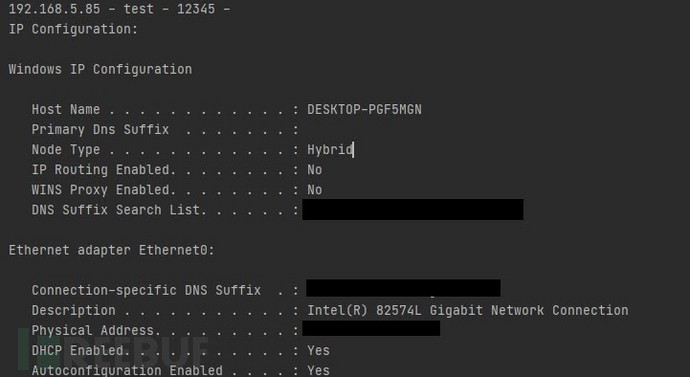Click the Primary Dns Suffix label
690x377 pixels.
[x=100, y=130]
